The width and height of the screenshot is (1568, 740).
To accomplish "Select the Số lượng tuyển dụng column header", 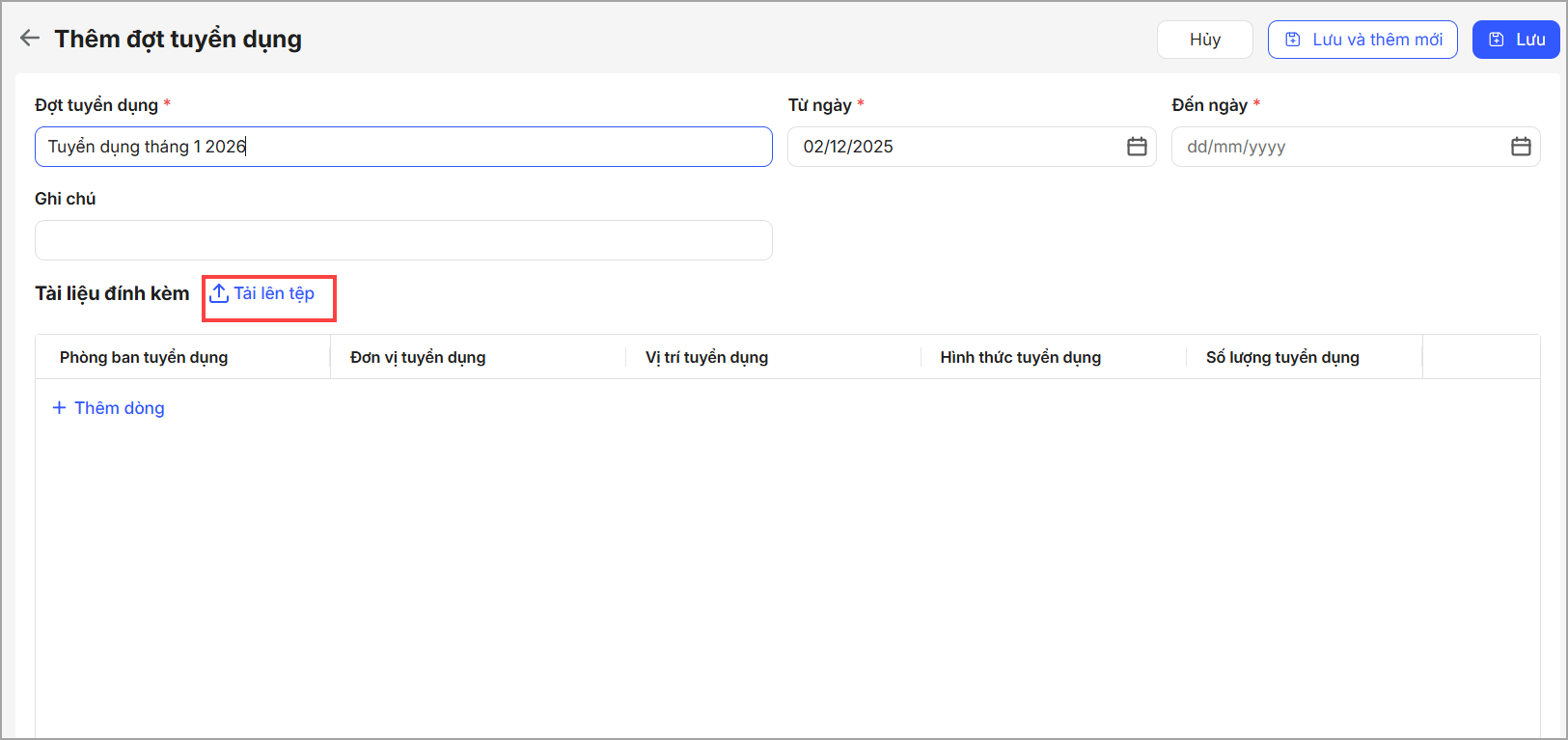I will click(x=1282, y=357).
